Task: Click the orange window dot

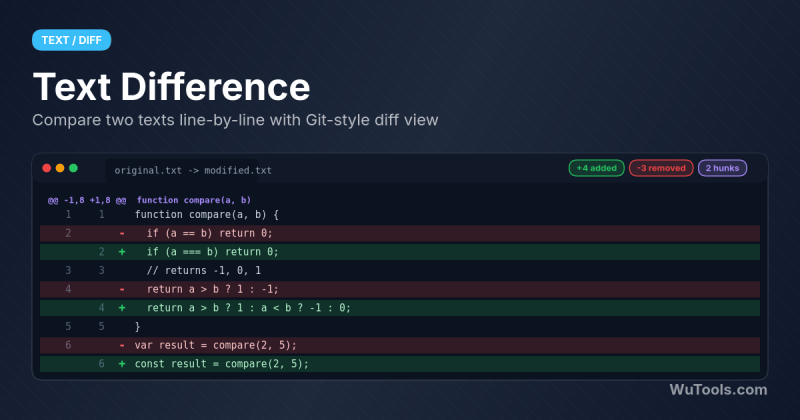Action: tap(60, 168)
